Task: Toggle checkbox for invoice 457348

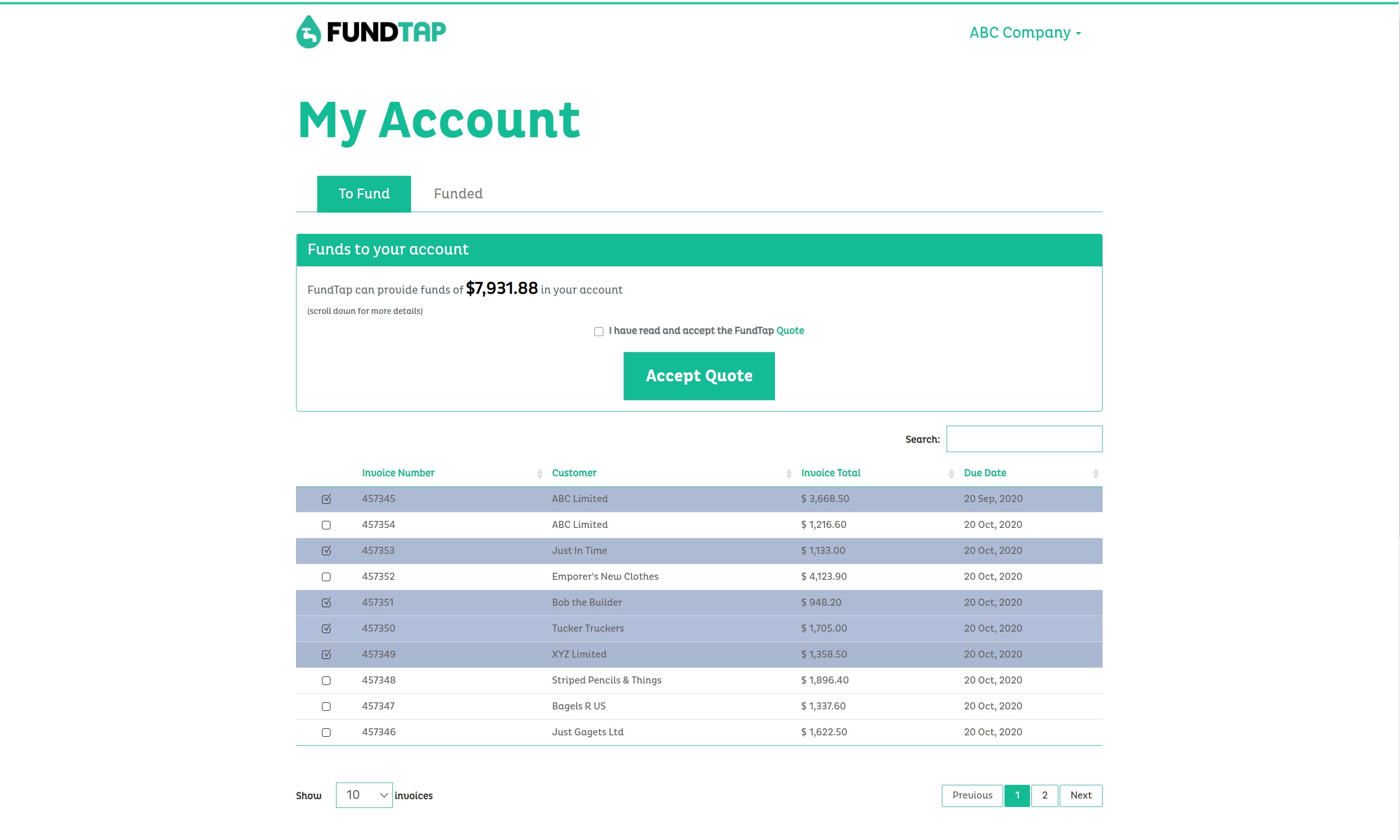Action: [x=326, y=680]
